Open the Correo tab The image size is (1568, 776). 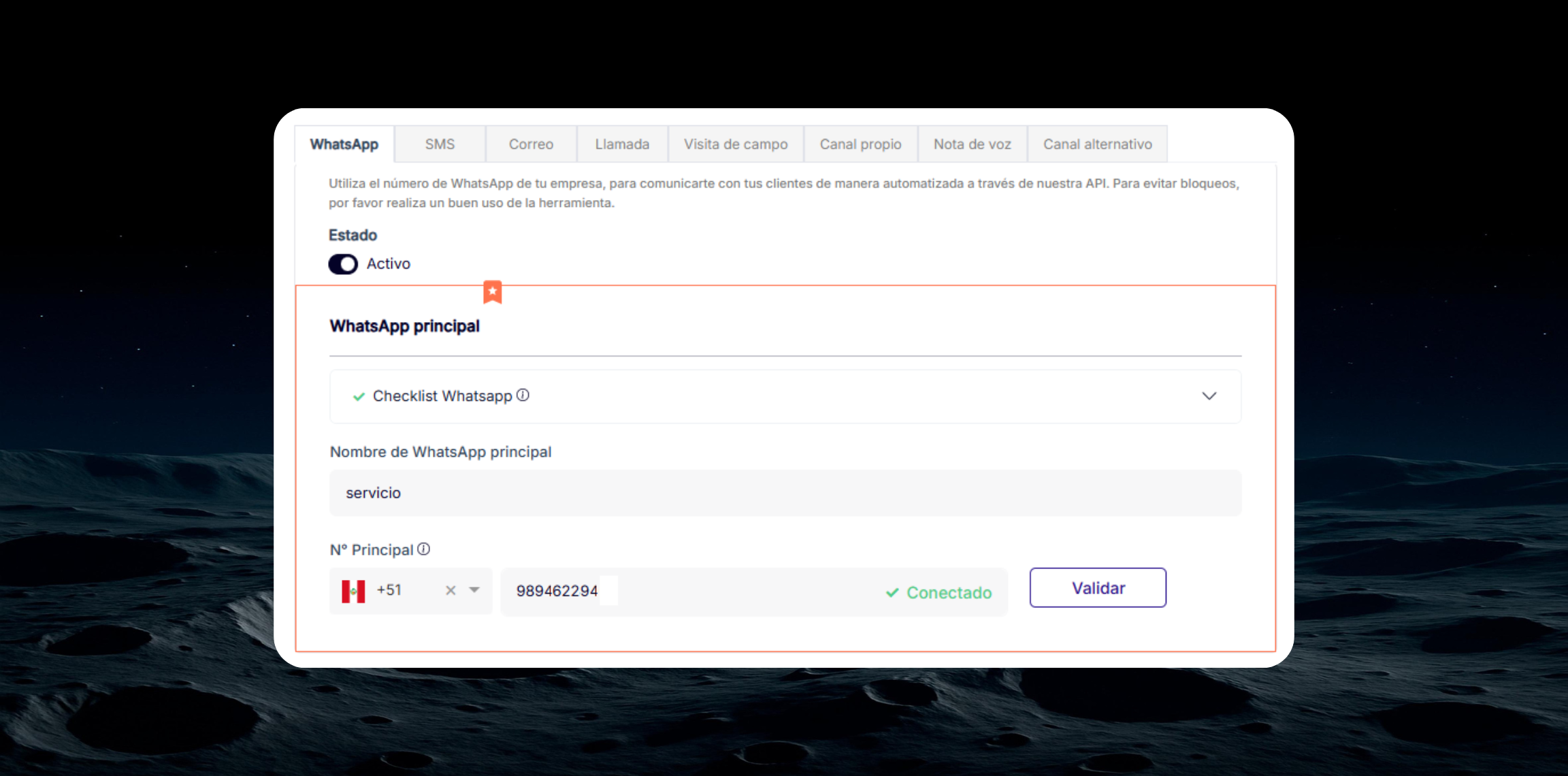(531, 144)
